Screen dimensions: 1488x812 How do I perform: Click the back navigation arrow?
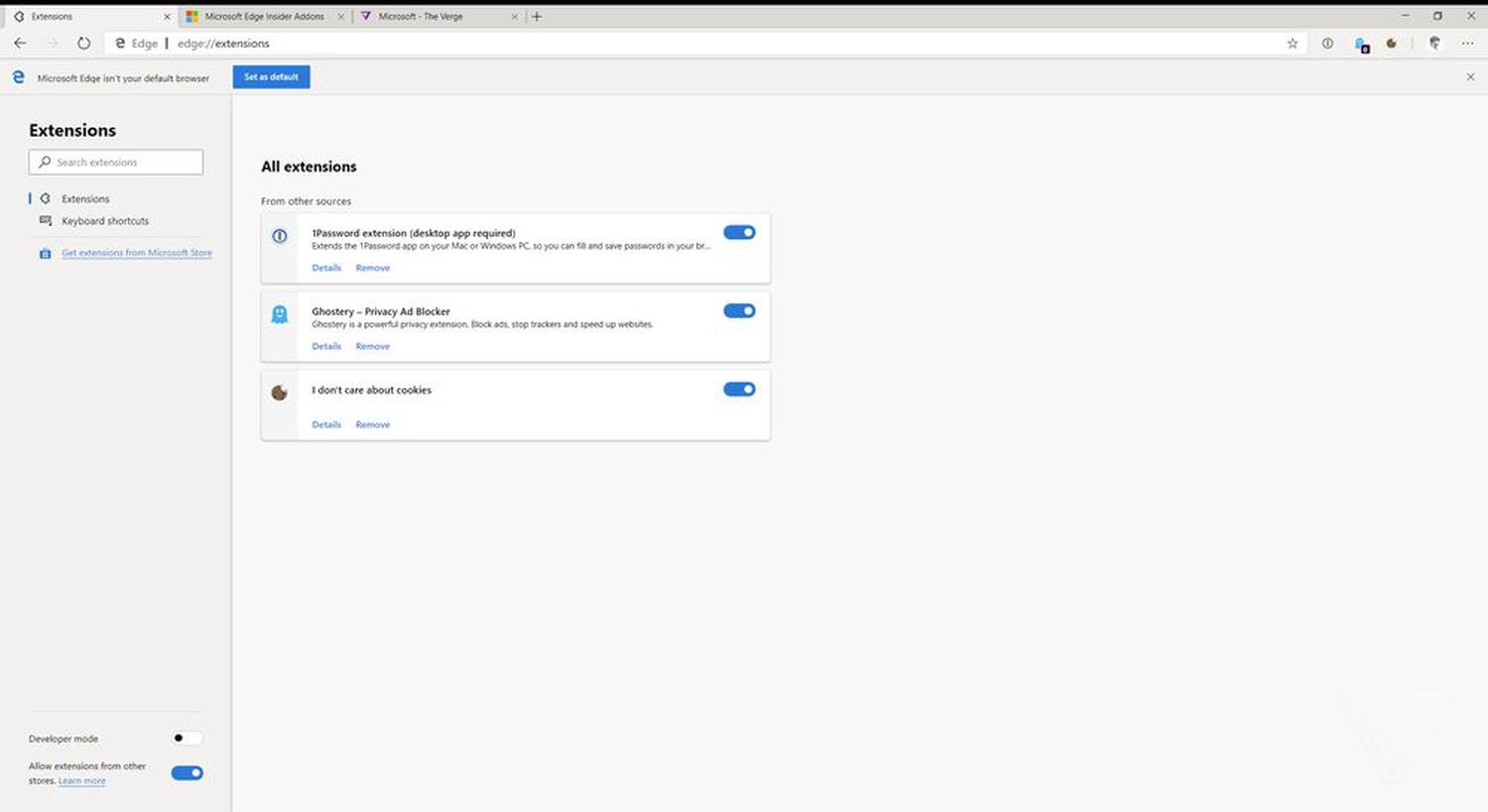20,44
